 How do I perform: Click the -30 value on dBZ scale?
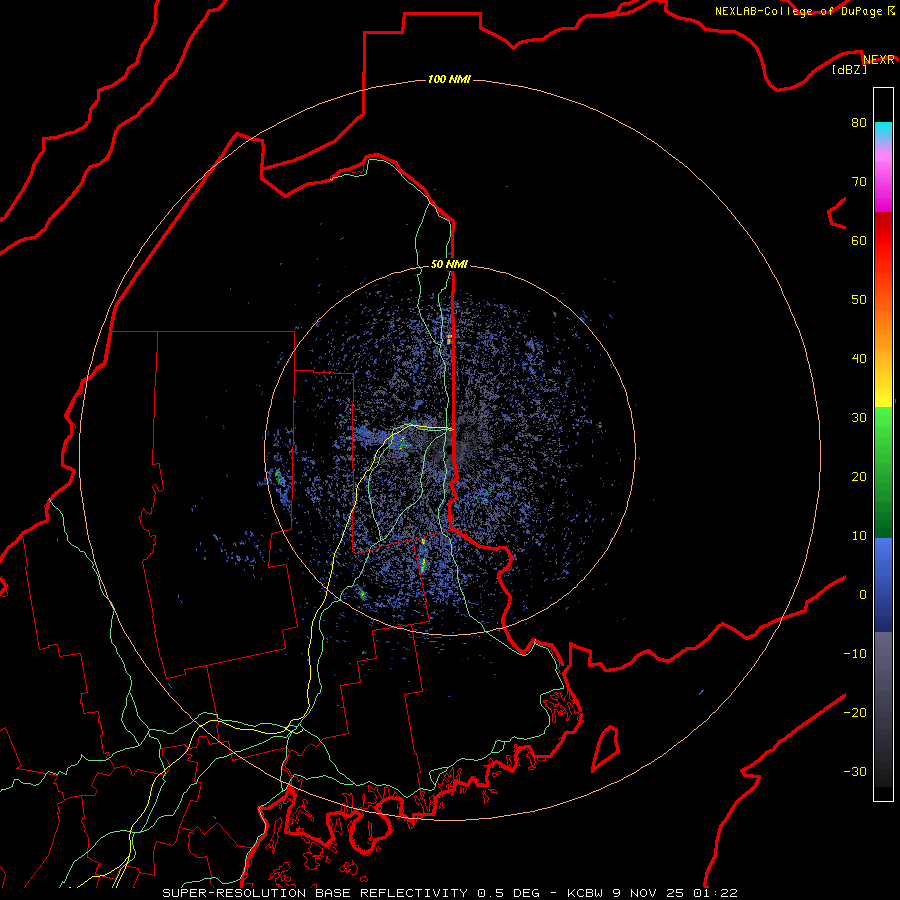(x=855, y=771)
